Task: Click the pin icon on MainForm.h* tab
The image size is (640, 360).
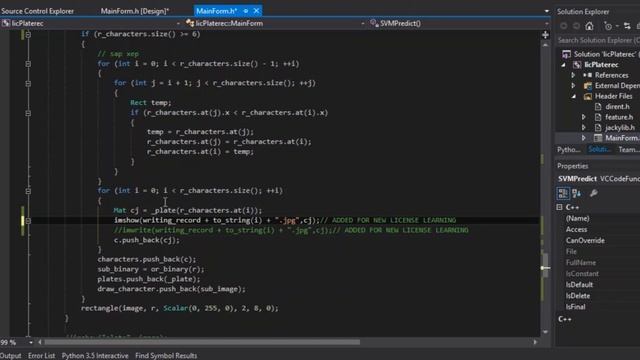Action: tap(246, 11)
